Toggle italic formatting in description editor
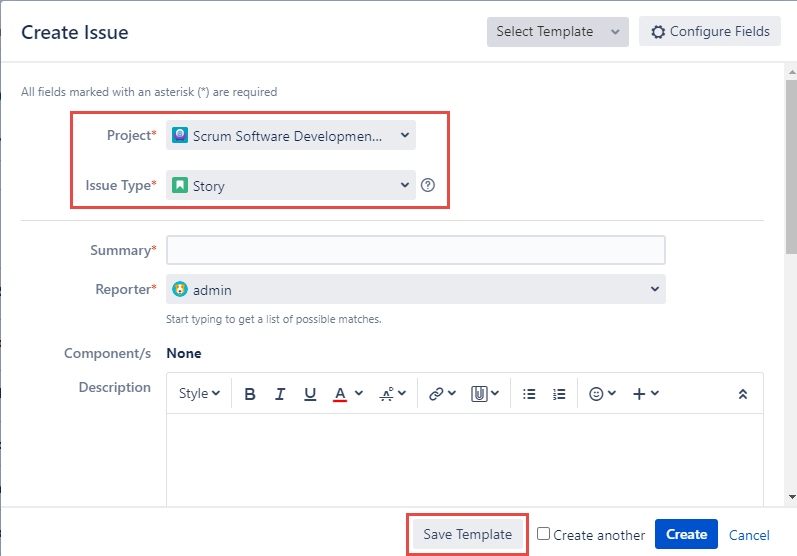 (280, 394)
